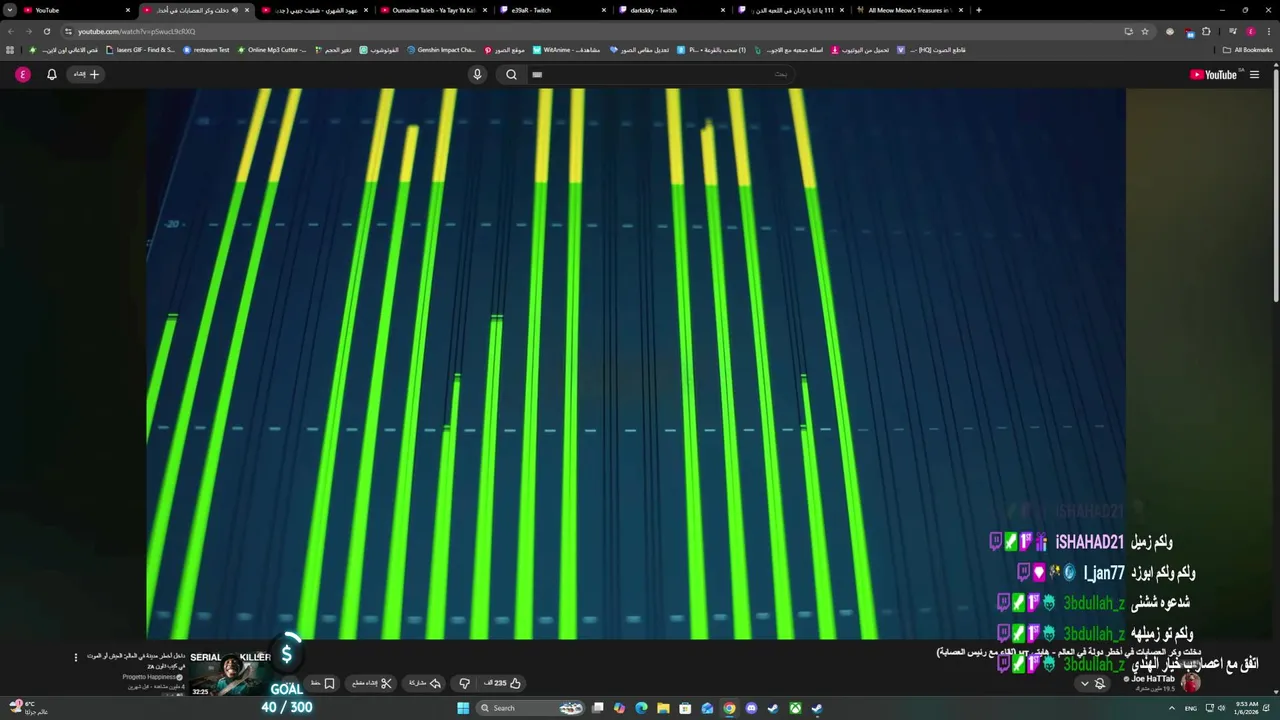Viewport: 1280px width, 720px height.
Task: Open restream Test bookmark
Action: coord(206,49)
